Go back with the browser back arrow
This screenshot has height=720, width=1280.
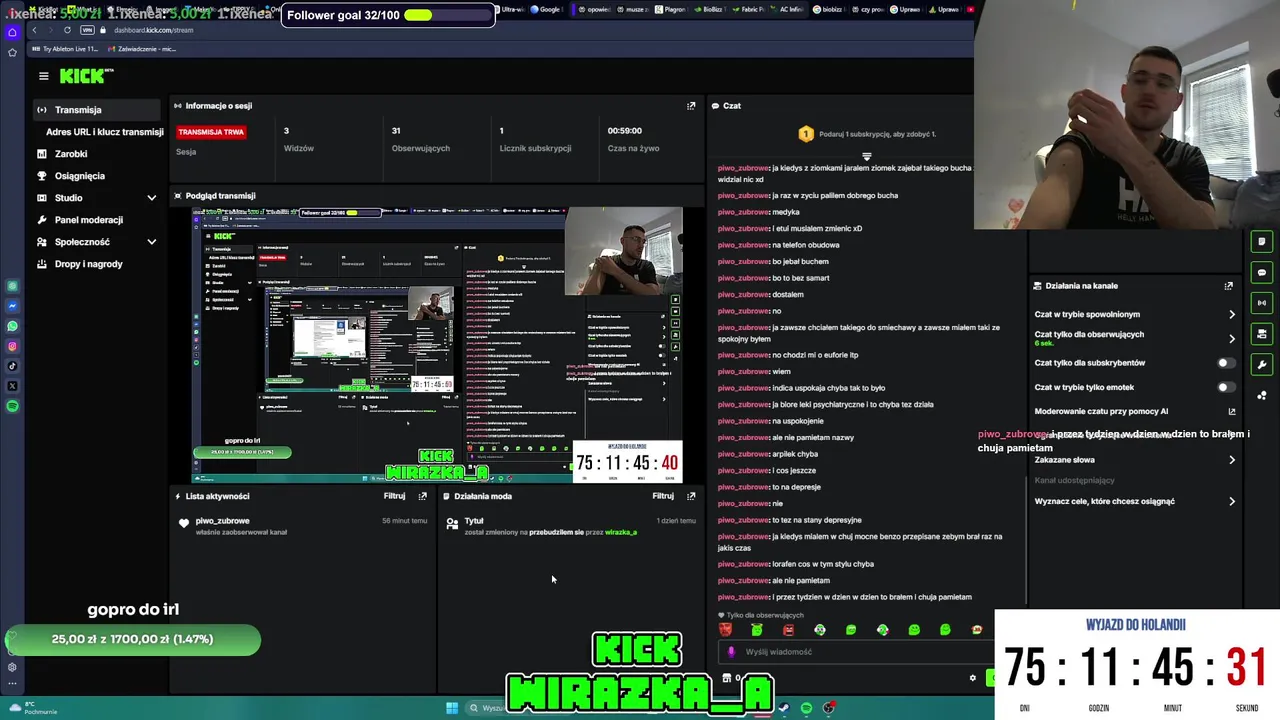[x=34, y=30]
